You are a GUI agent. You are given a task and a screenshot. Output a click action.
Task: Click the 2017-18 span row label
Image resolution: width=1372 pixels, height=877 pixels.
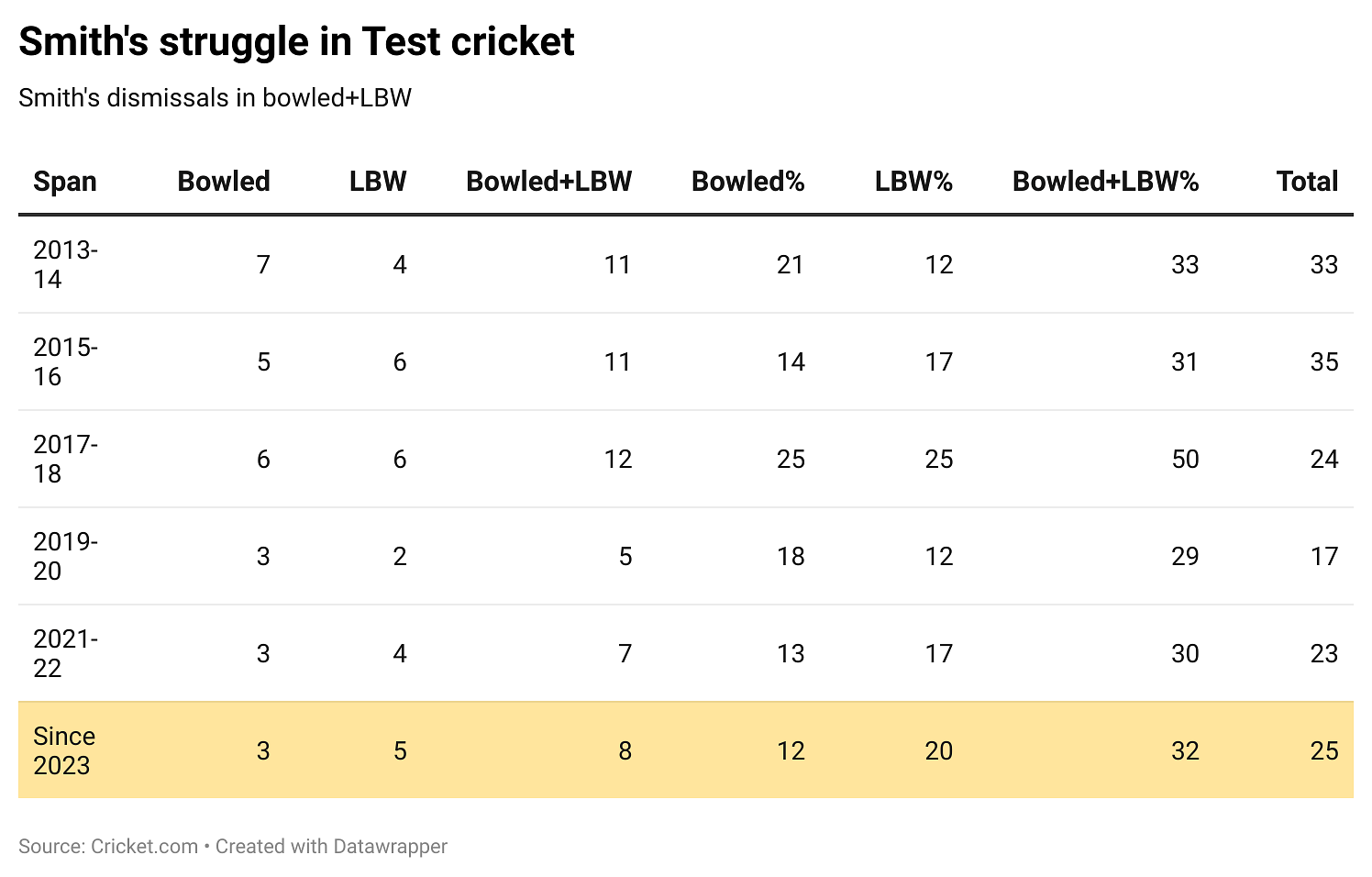65,459
